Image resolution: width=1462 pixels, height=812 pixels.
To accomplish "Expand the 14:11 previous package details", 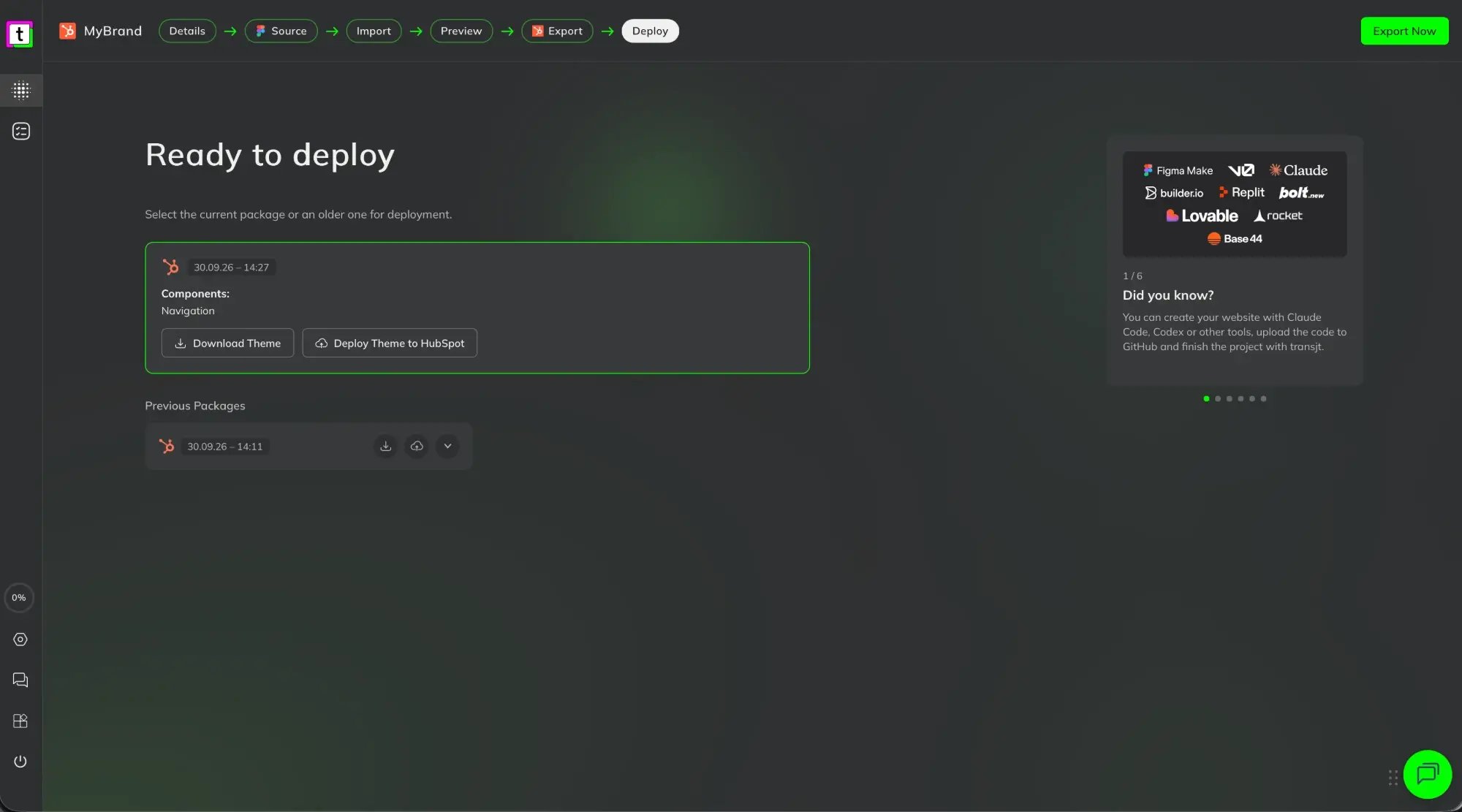I will (447, 446).
